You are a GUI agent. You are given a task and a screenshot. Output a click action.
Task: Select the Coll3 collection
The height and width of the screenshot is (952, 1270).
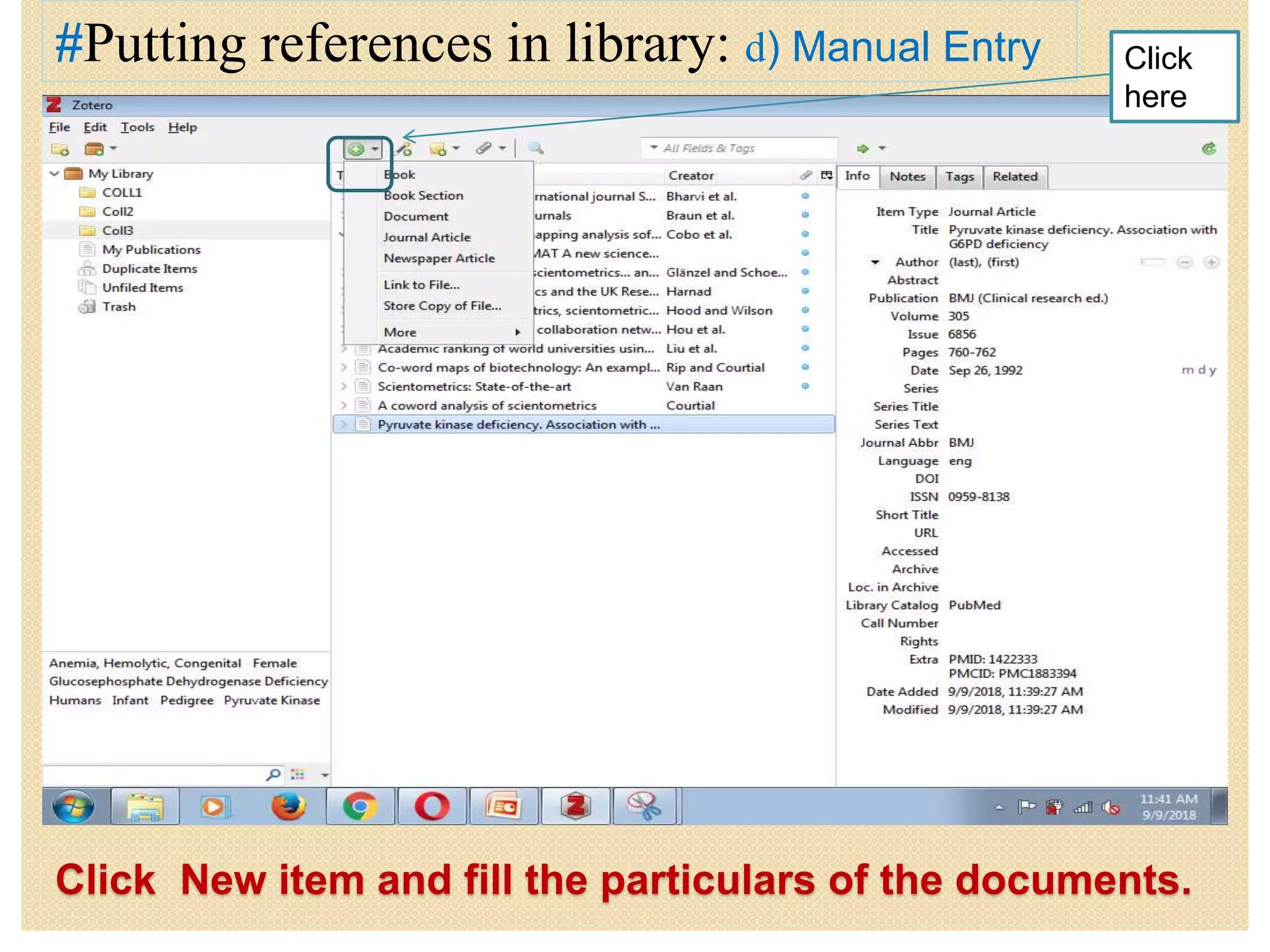pos(118,231)
